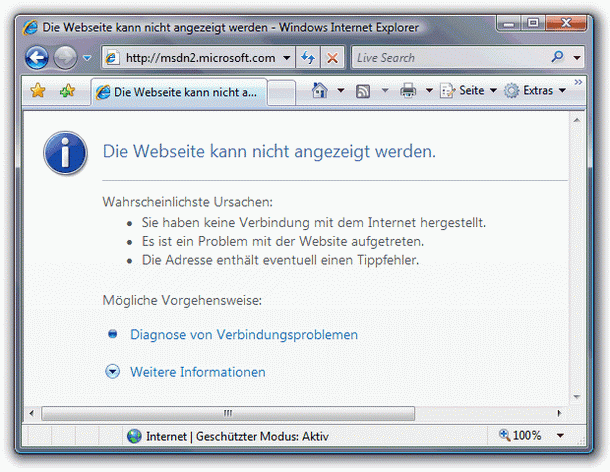Click the greyed Forward arrow button
610x472 pixels.
[x=65, y=58]
